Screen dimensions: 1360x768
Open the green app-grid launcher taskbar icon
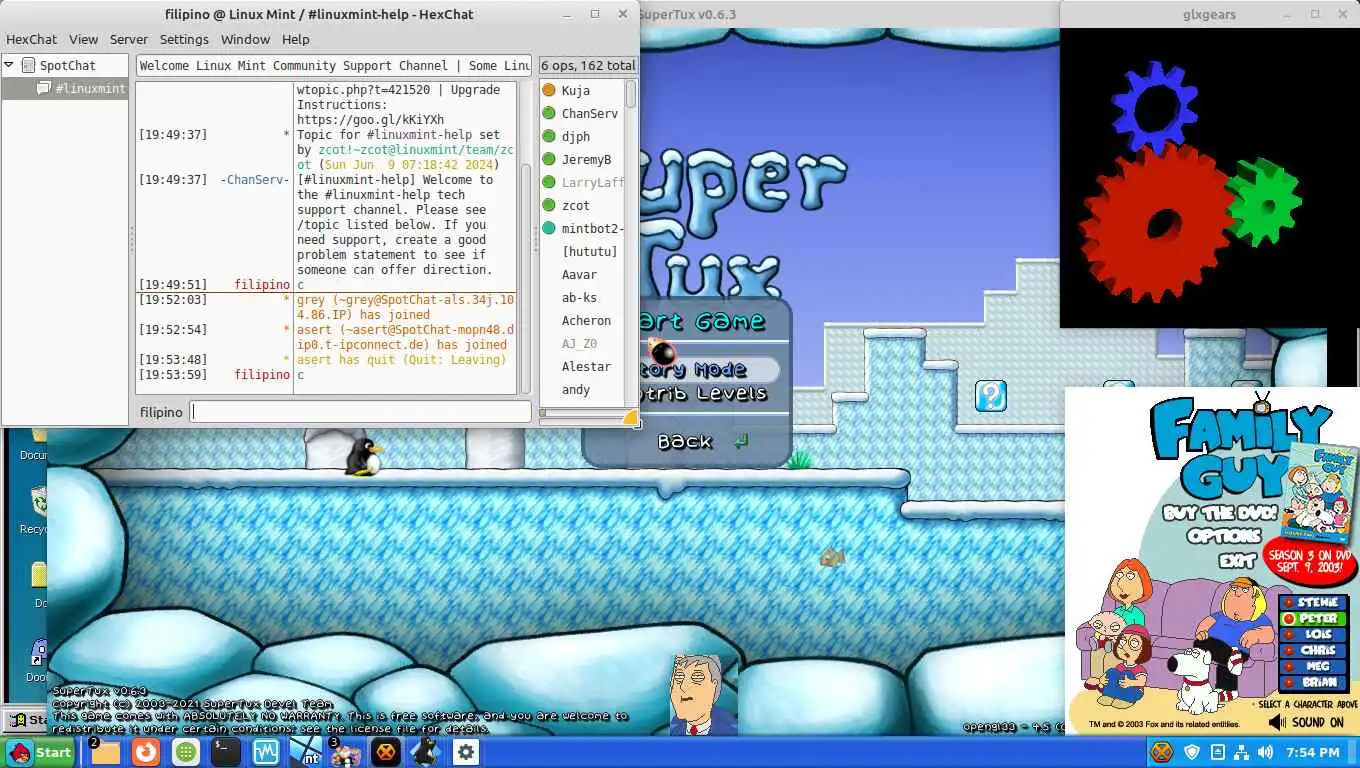pyautogui.click(x=186, y=752)
